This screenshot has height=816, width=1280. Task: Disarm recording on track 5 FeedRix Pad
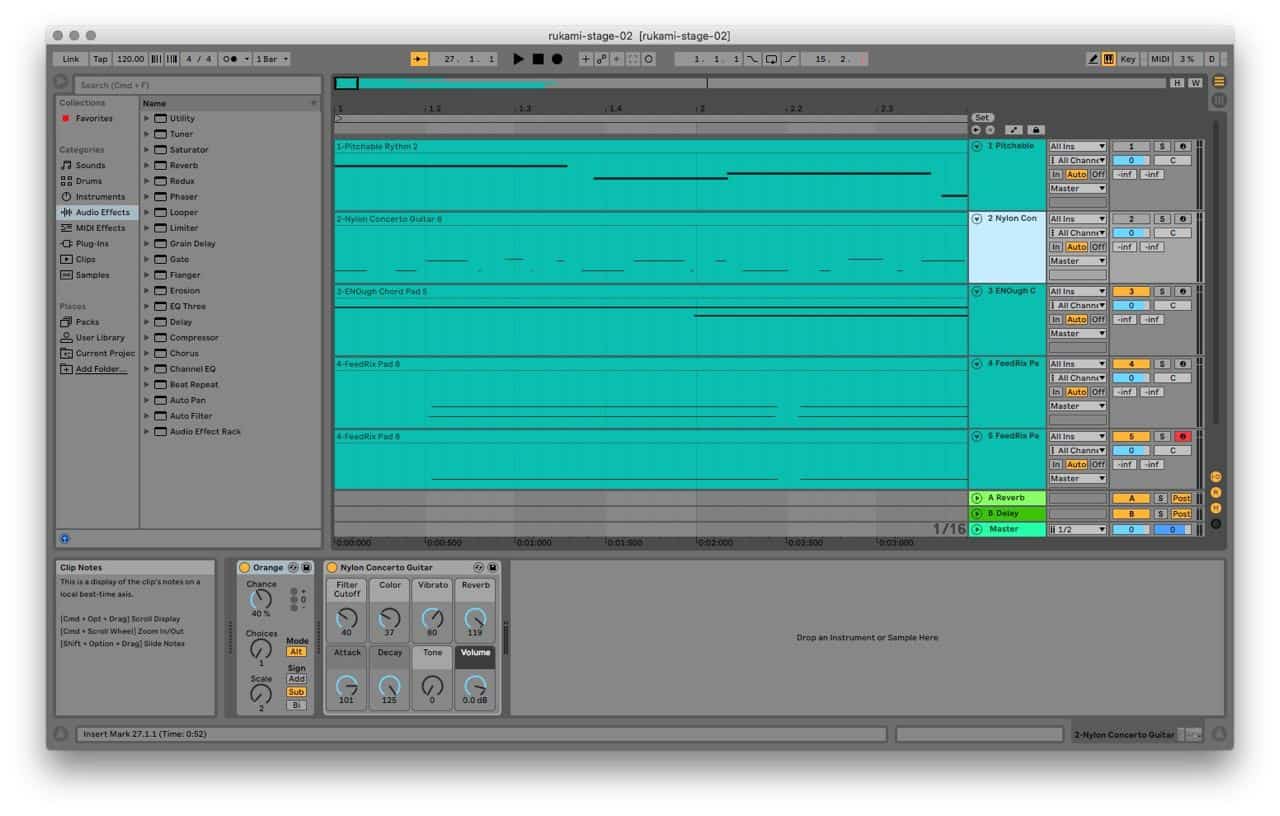(x=1183, y=436)
